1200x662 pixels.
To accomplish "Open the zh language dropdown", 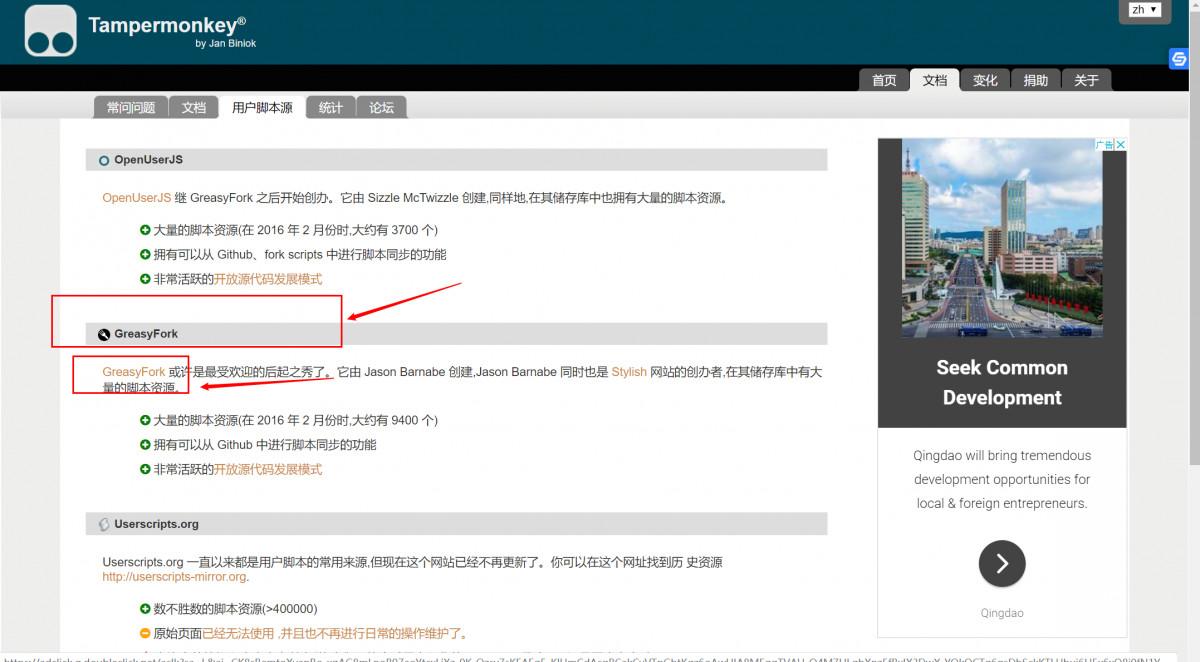I will pyautogui.click(x=1145, y=9).
